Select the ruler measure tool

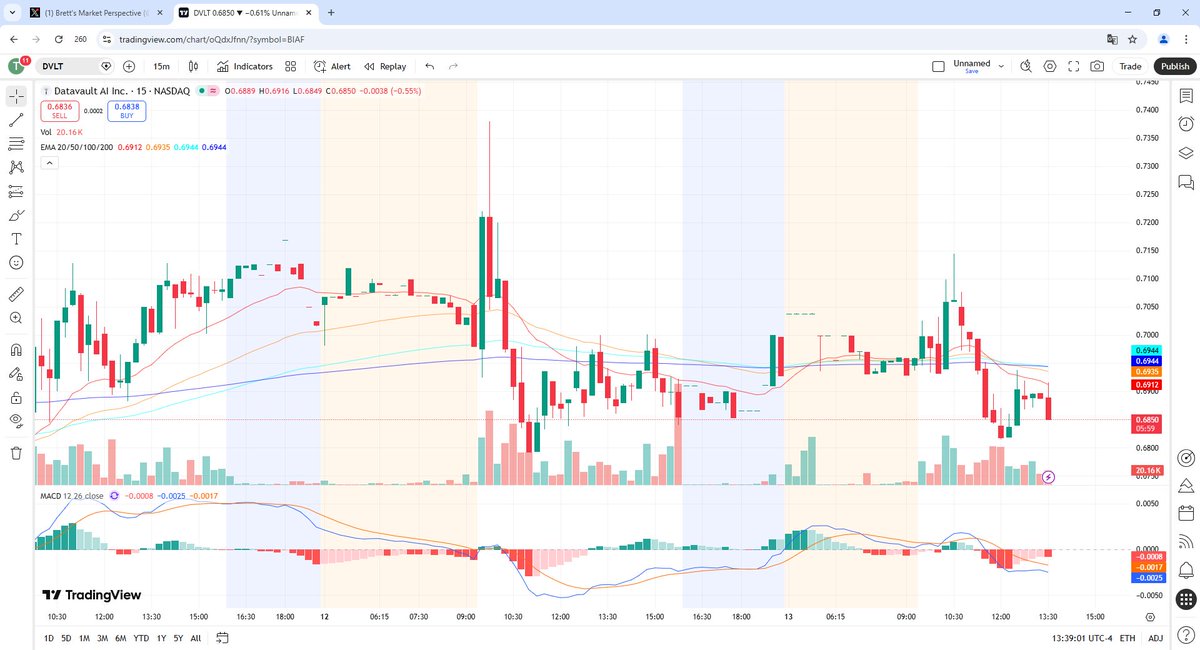[x=16, y=294]
